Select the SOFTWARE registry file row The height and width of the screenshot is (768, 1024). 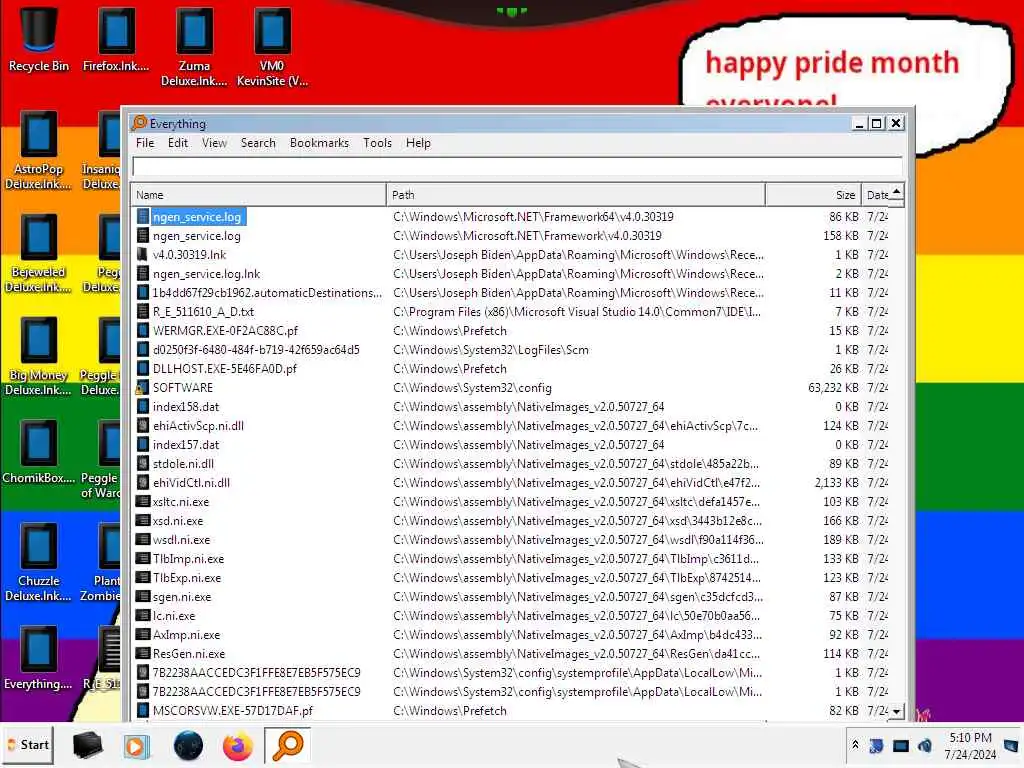(x=511, y=388)
